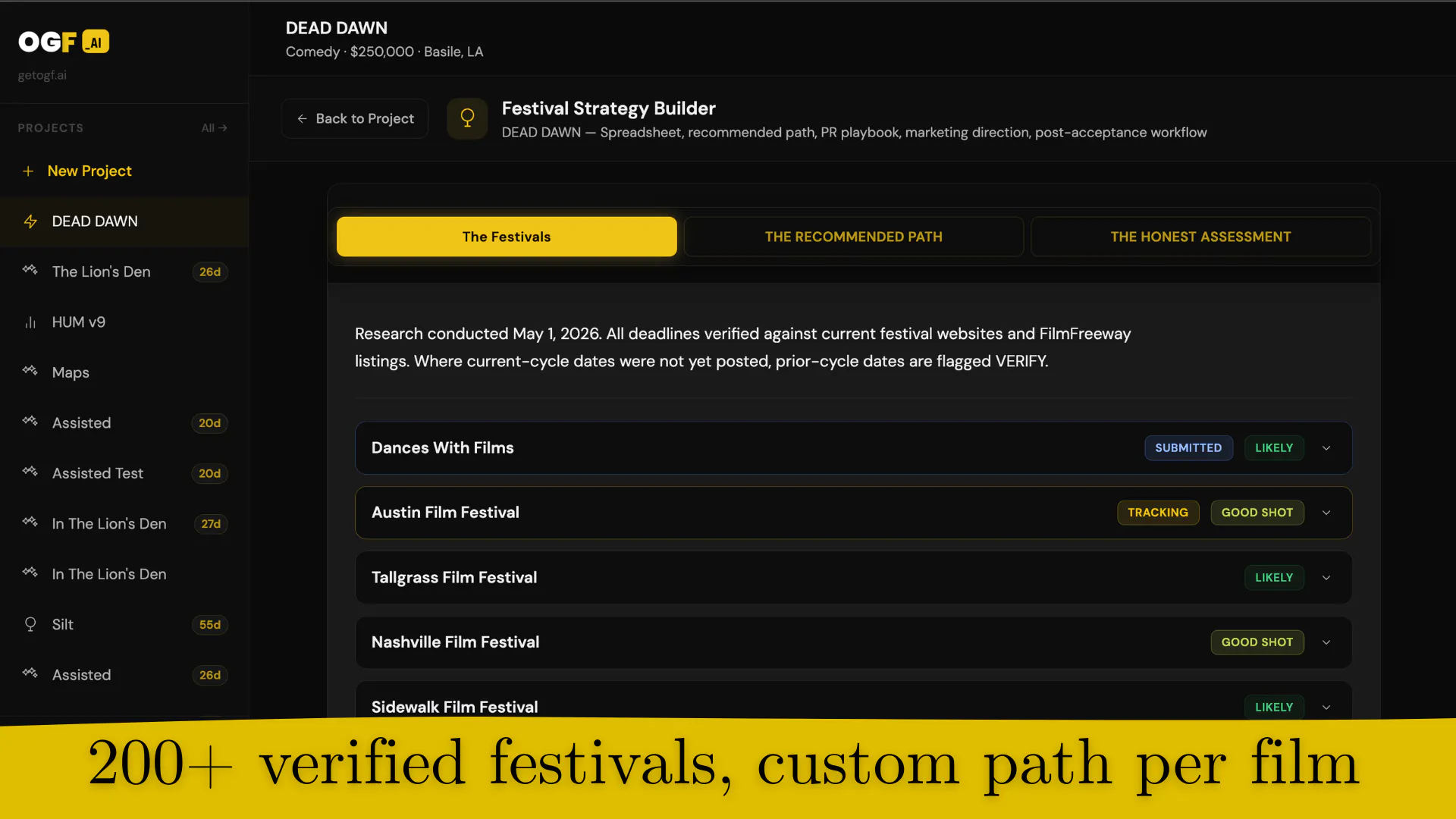1456x819 pixels.
Task: Click the LIKELY badge on Sidewalk Film Festival
Action: tap(1274, 707)
